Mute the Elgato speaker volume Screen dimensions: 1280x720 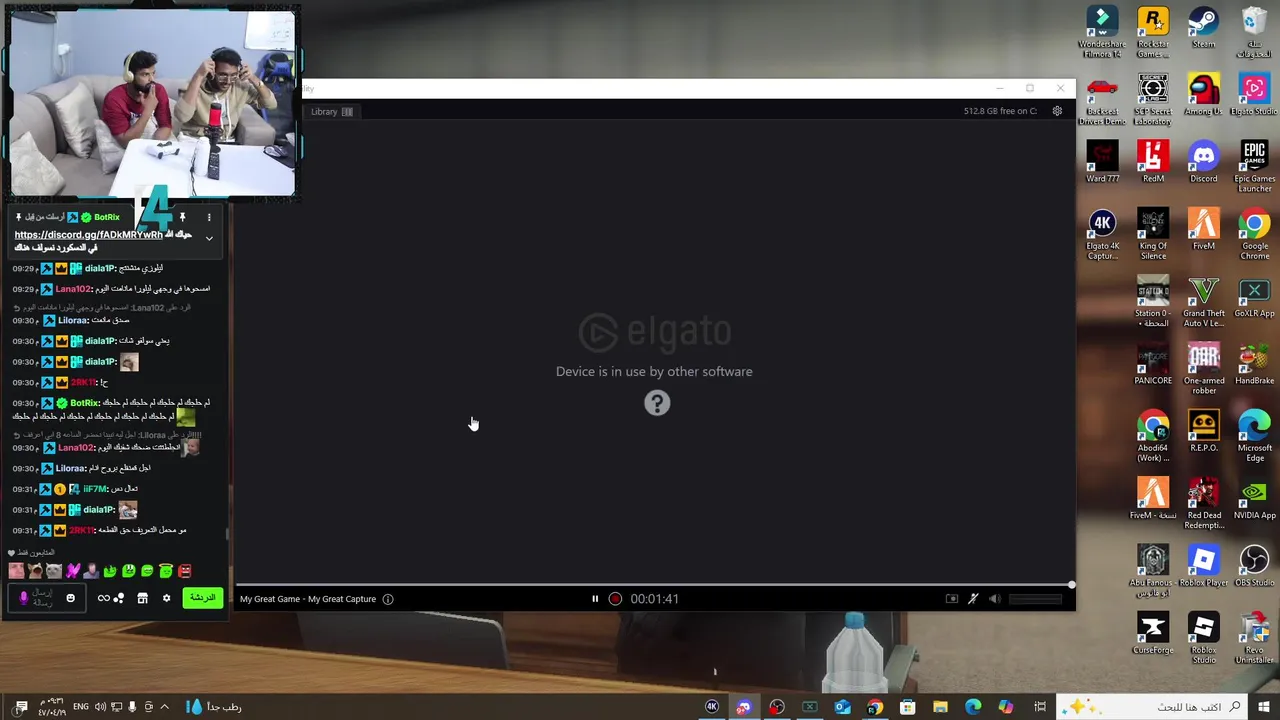point(994,599)
